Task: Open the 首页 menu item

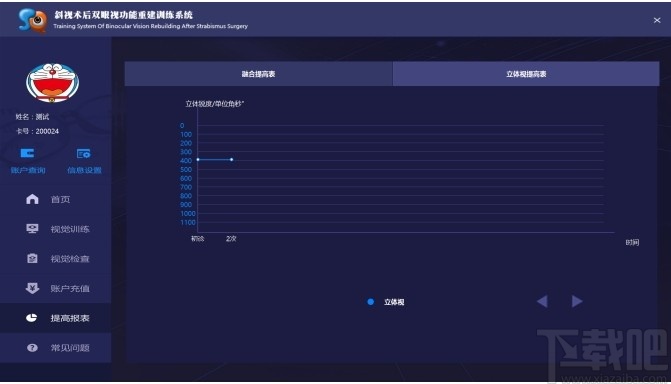Action: pos(56,199)
